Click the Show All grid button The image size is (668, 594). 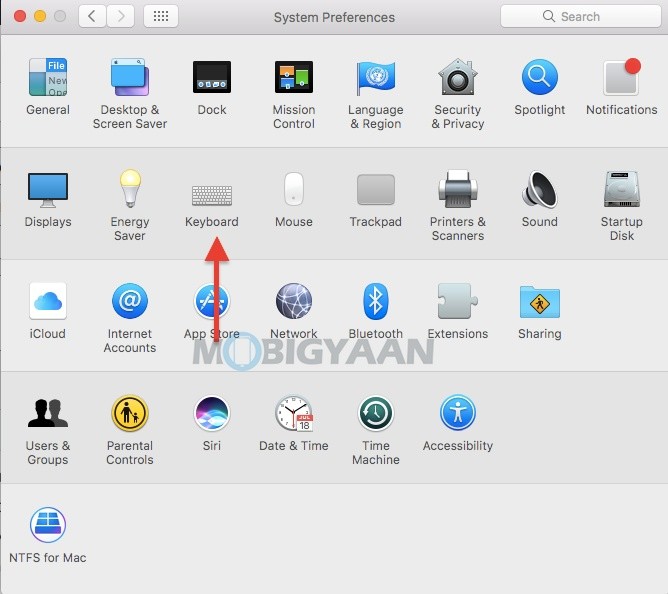point(161,16)
